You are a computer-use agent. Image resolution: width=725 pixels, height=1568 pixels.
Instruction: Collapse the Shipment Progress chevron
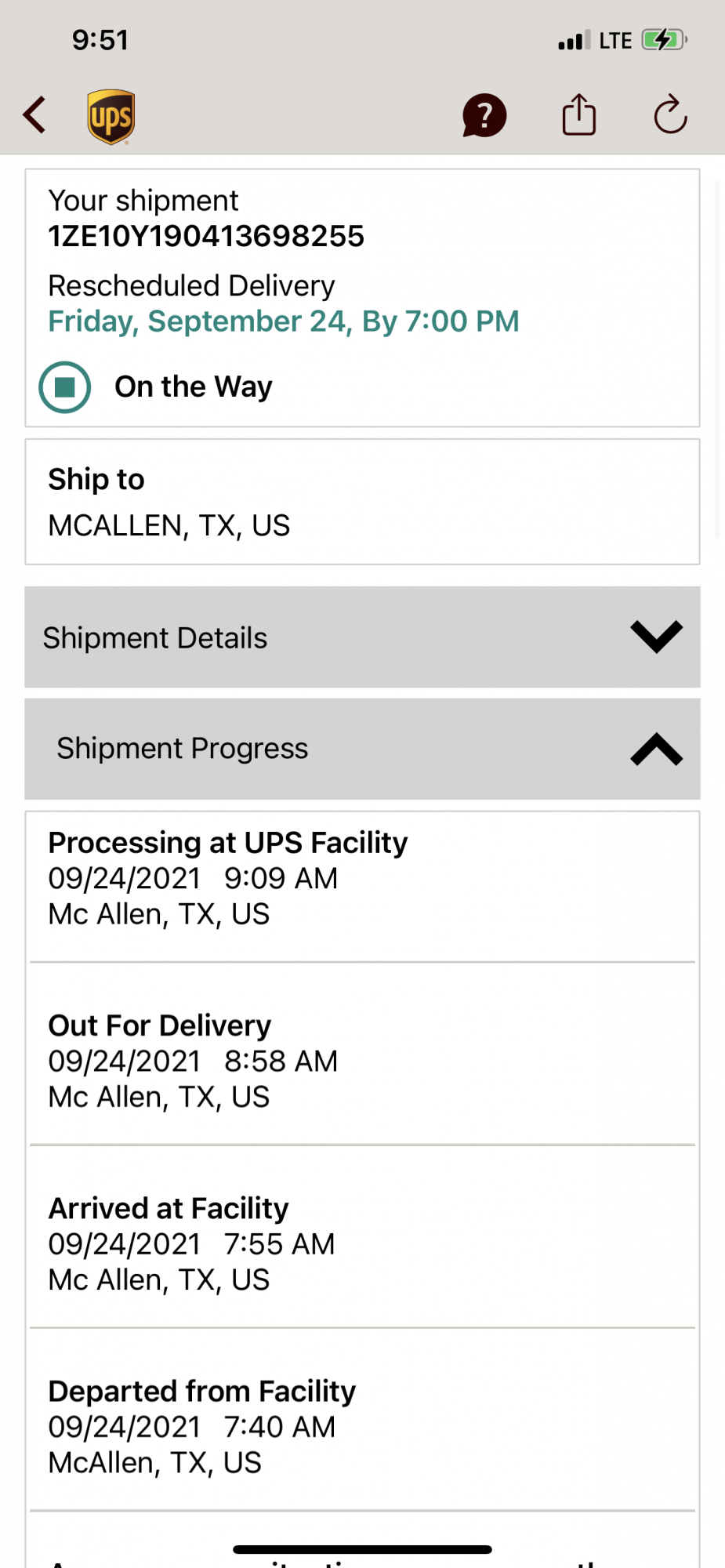point(656,750)
